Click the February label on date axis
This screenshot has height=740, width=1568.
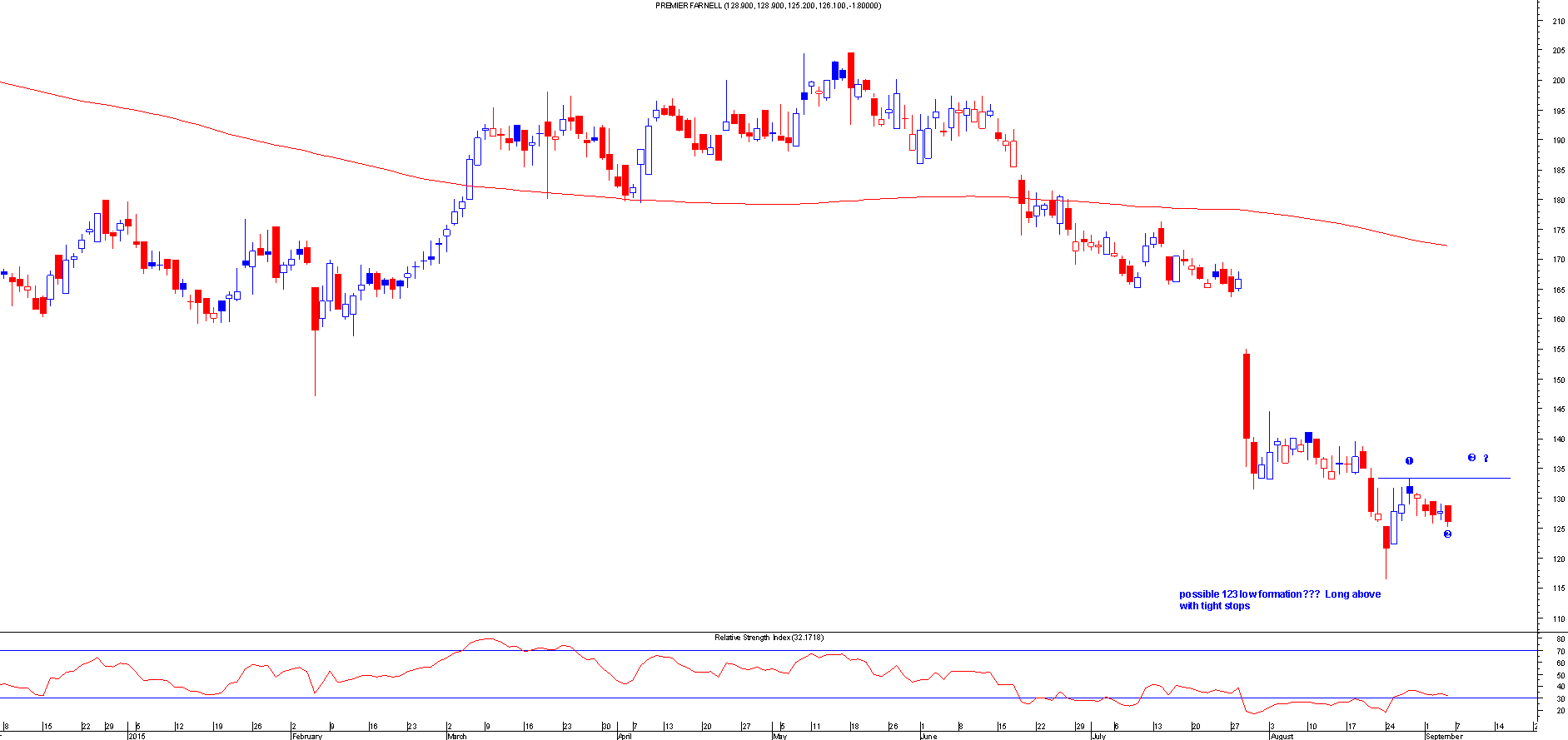[x=306, y=736]
